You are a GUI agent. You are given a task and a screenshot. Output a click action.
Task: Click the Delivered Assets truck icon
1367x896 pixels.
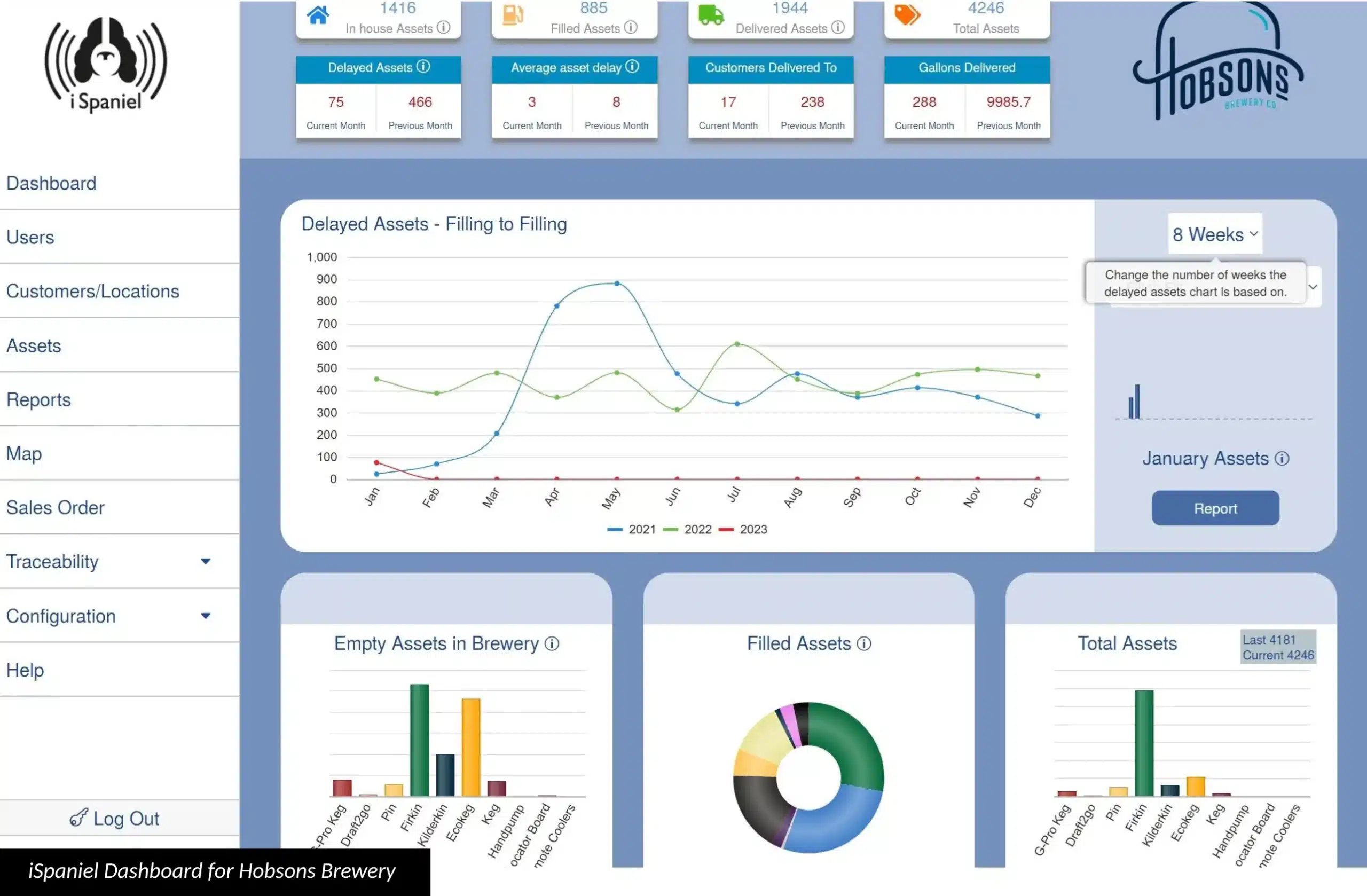(711, 14)
